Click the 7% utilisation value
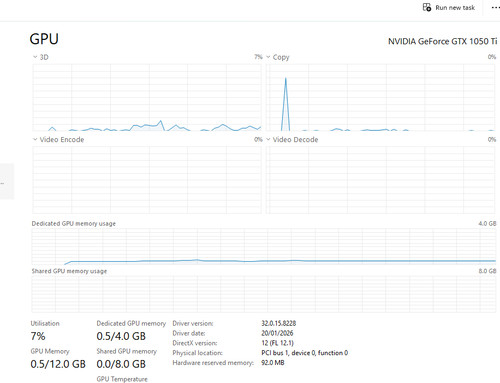This screenshot has height=383, width=500. click(38, 336)
